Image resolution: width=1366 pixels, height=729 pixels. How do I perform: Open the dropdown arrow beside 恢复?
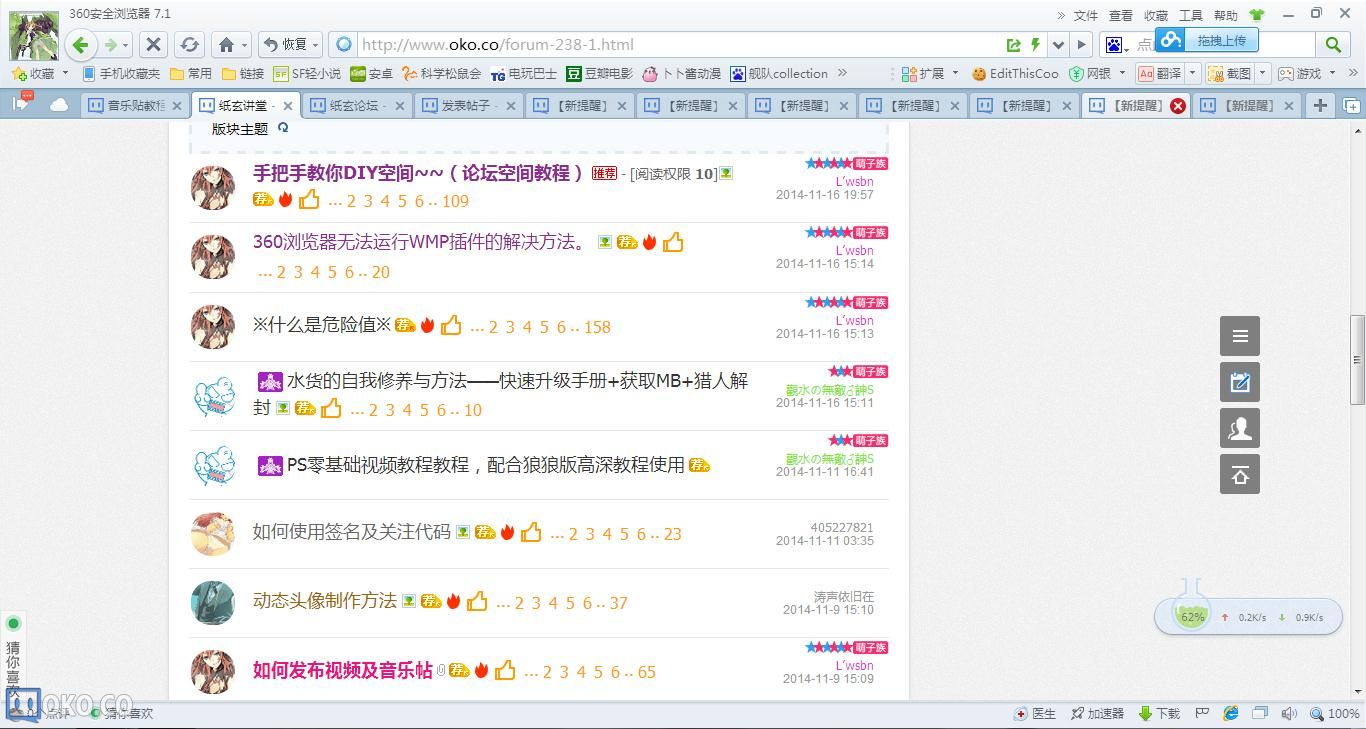pos(316,45)
